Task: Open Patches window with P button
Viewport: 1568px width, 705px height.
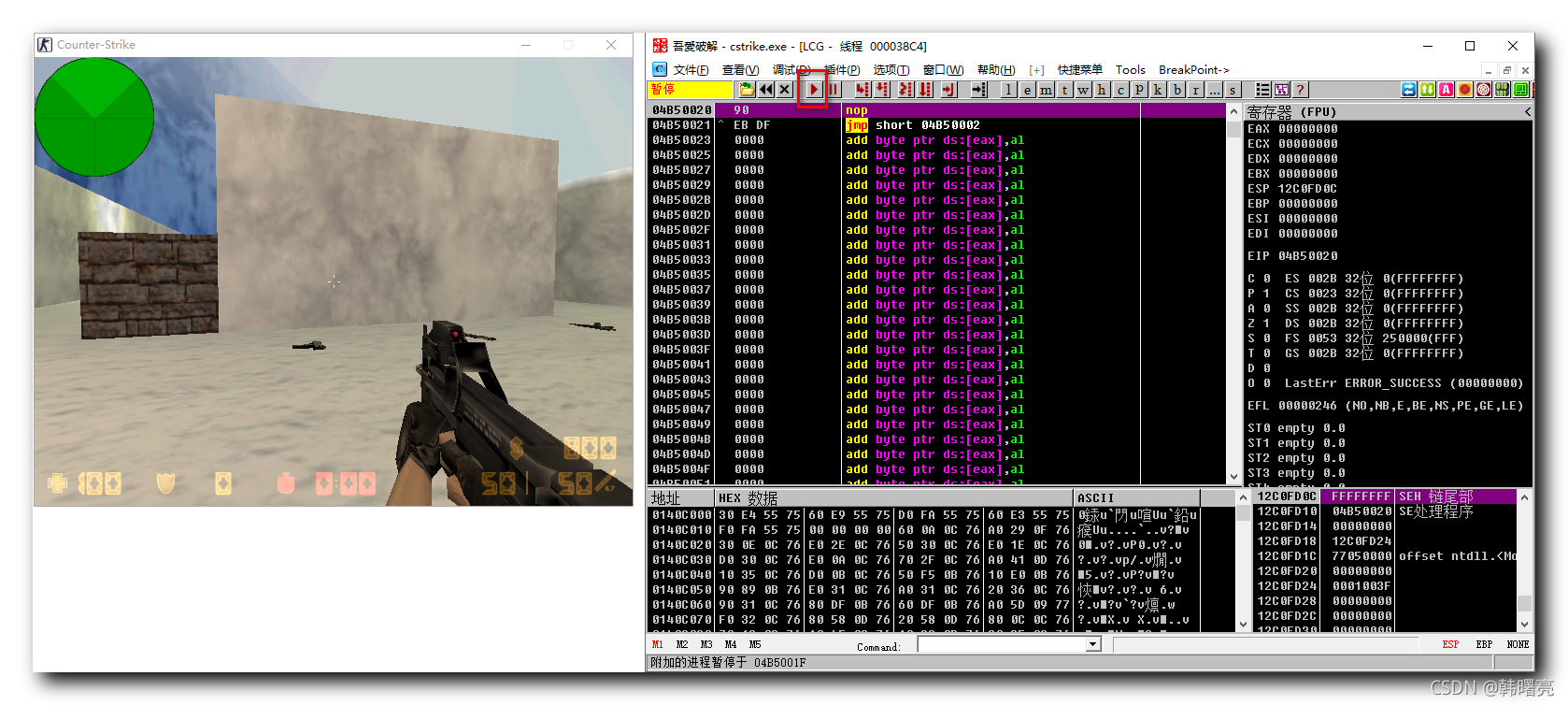Action: [1140, 90]
